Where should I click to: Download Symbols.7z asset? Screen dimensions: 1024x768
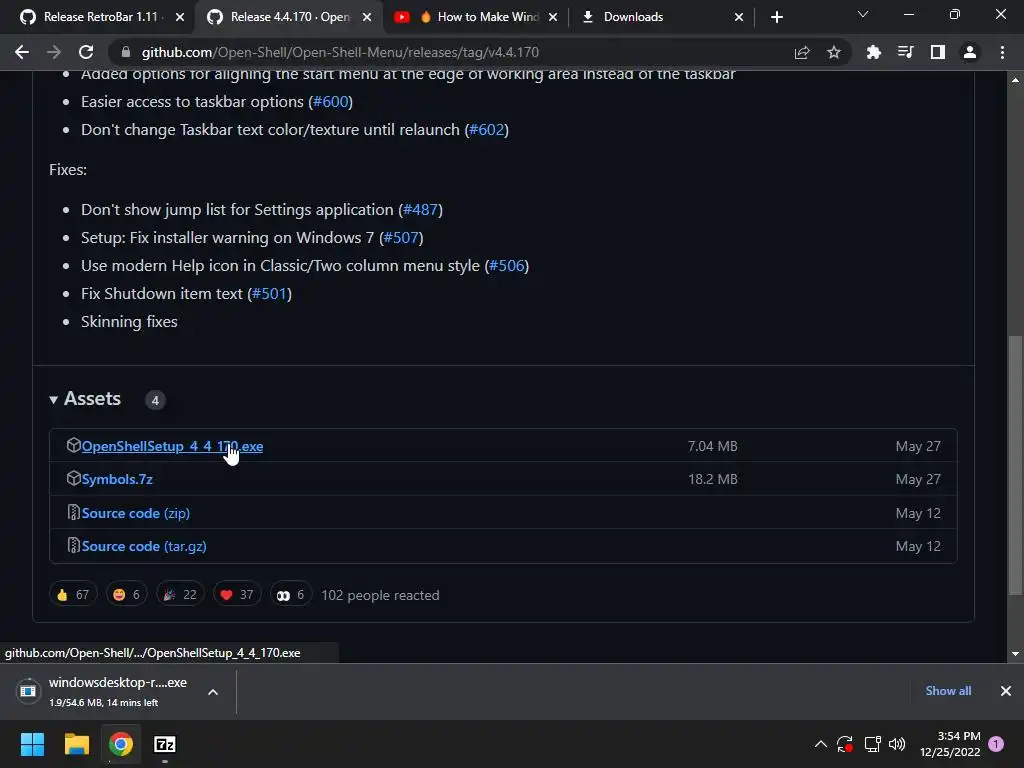tap(117, 479)
